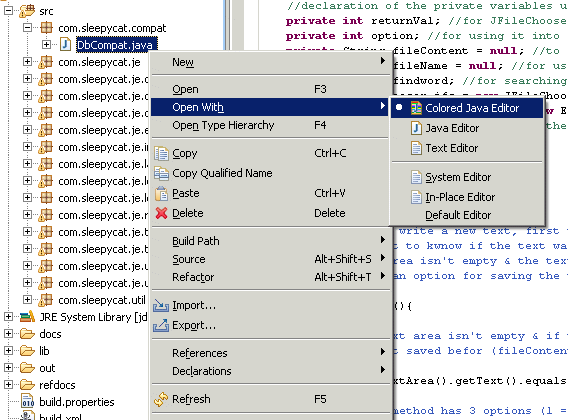Screen dimensions: 568x420
Task: Open the Refactor submenu
Action: [270, 277]
